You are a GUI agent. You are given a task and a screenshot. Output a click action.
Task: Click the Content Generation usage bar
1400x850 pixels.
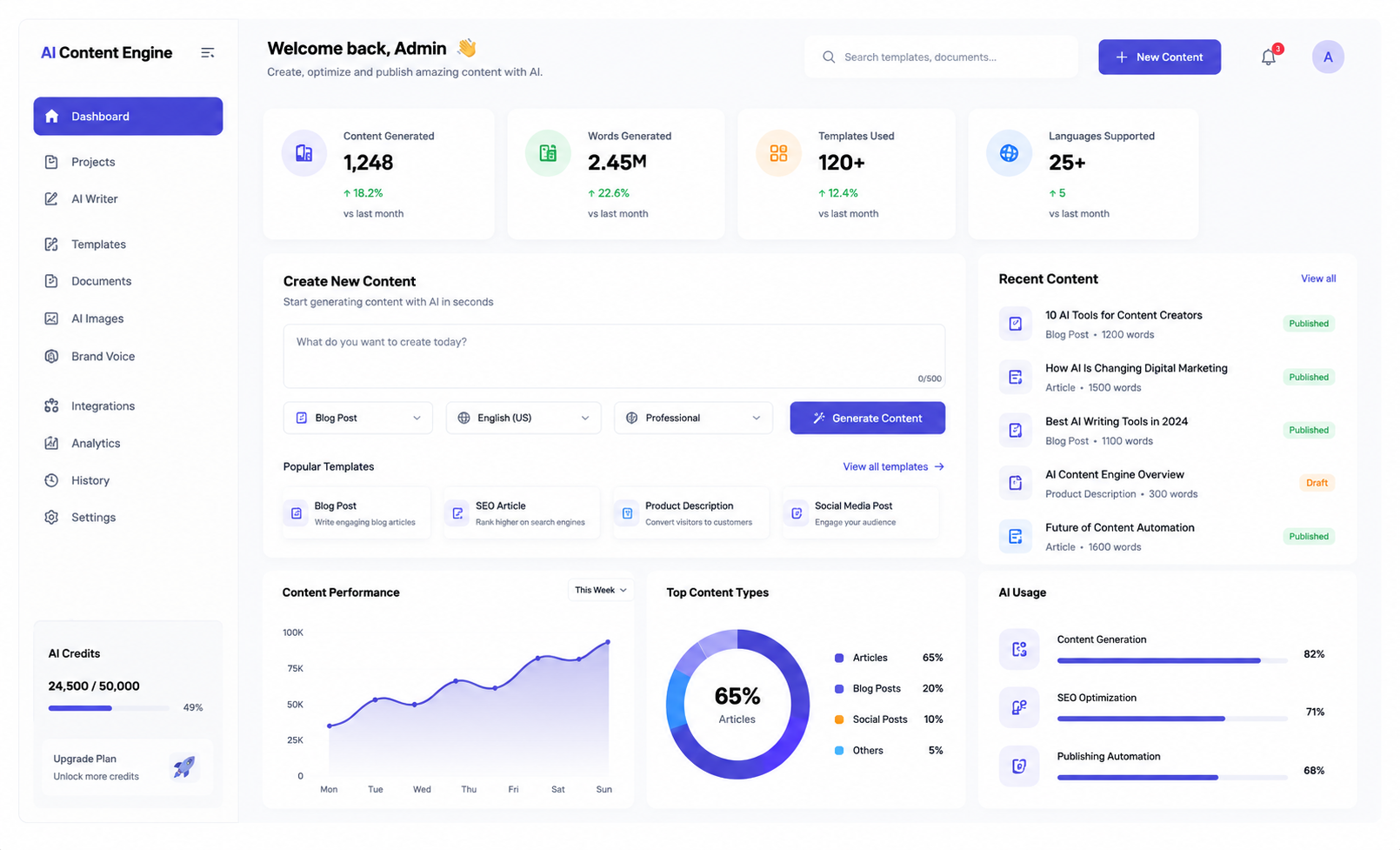1172,661
